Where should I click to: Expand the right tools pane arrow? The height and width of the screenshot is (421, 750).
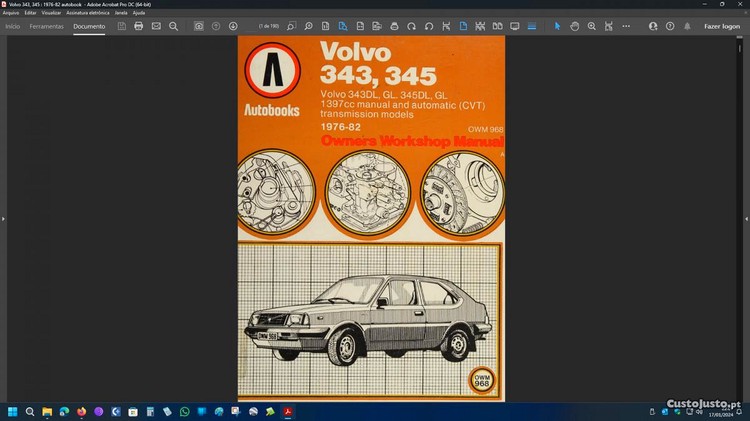[746, 218]
